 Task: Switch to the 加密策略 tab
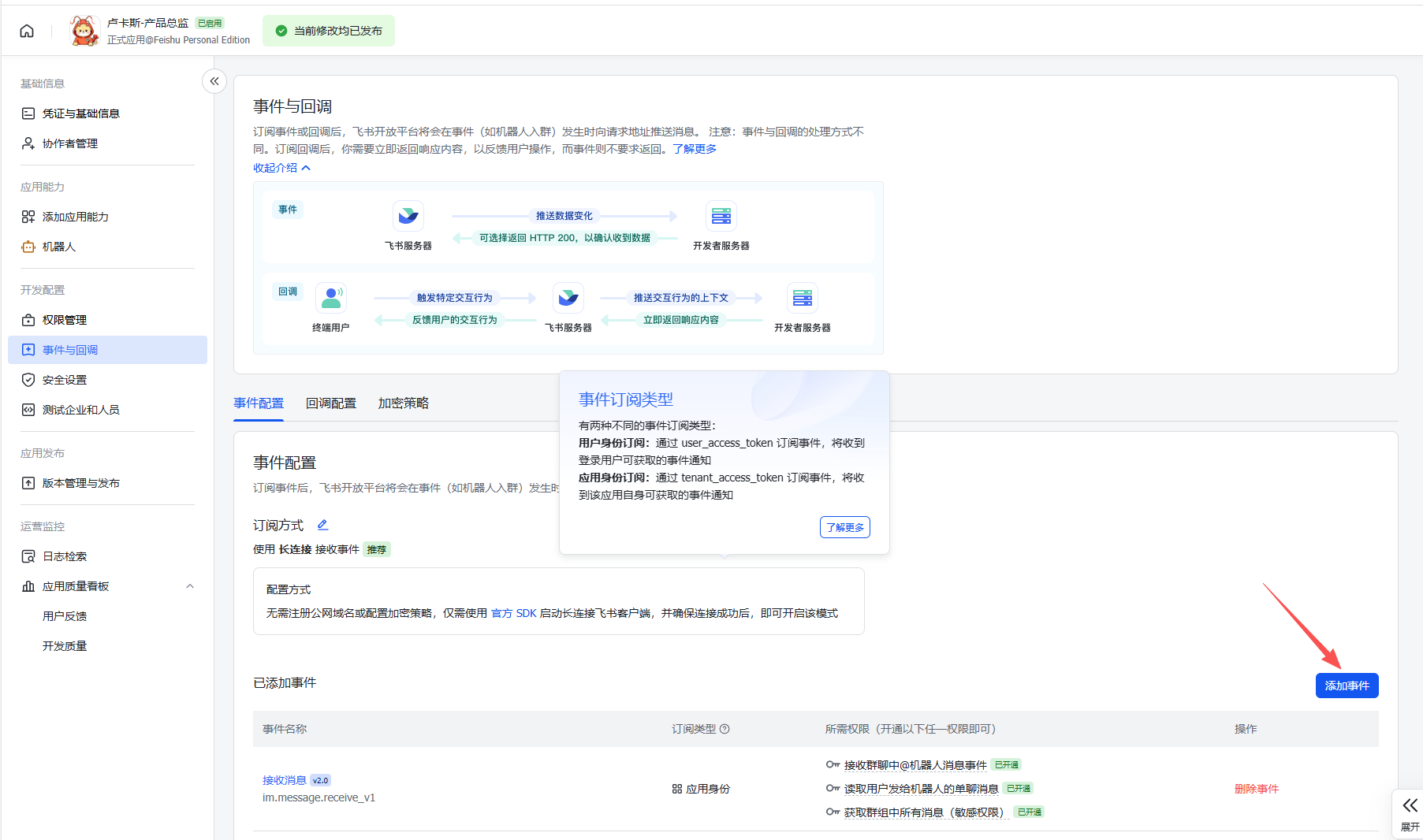[x=403, y=403]
